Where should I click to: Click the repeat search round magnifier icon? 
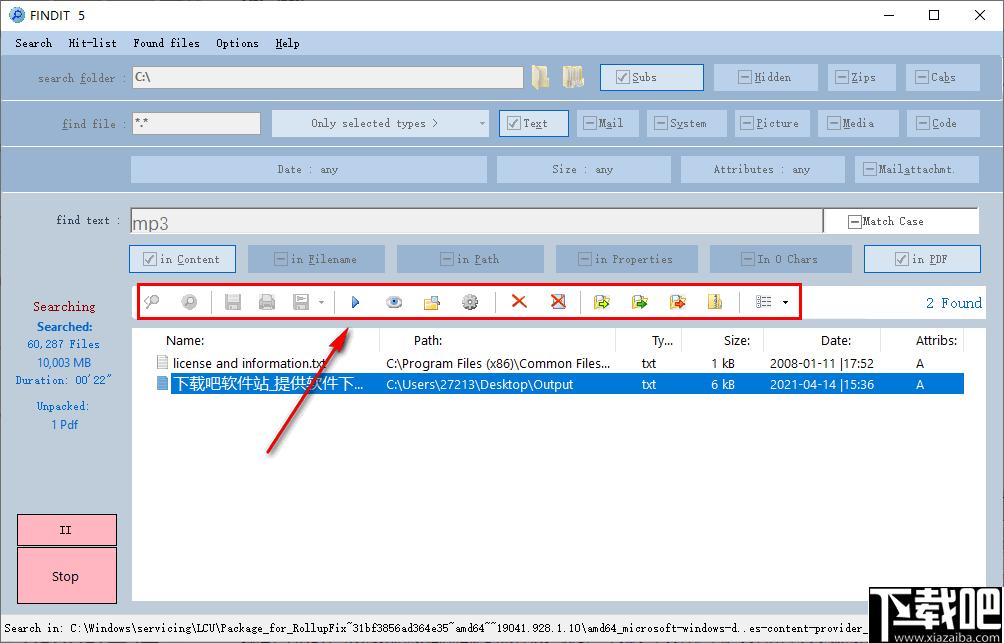click(x=189, y=302)
